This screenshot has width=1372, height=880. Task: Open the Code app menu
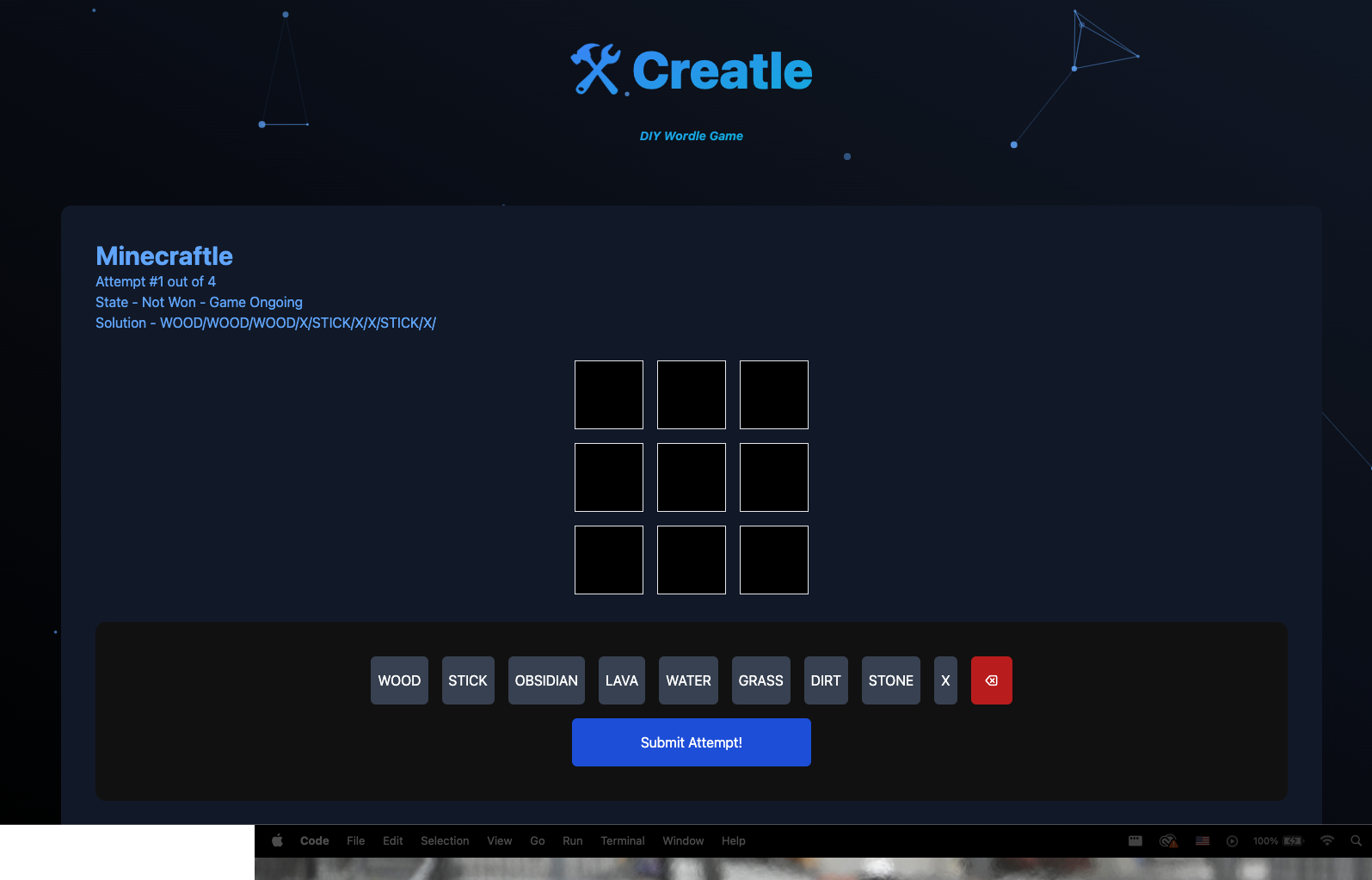click(x=315, y=840)
